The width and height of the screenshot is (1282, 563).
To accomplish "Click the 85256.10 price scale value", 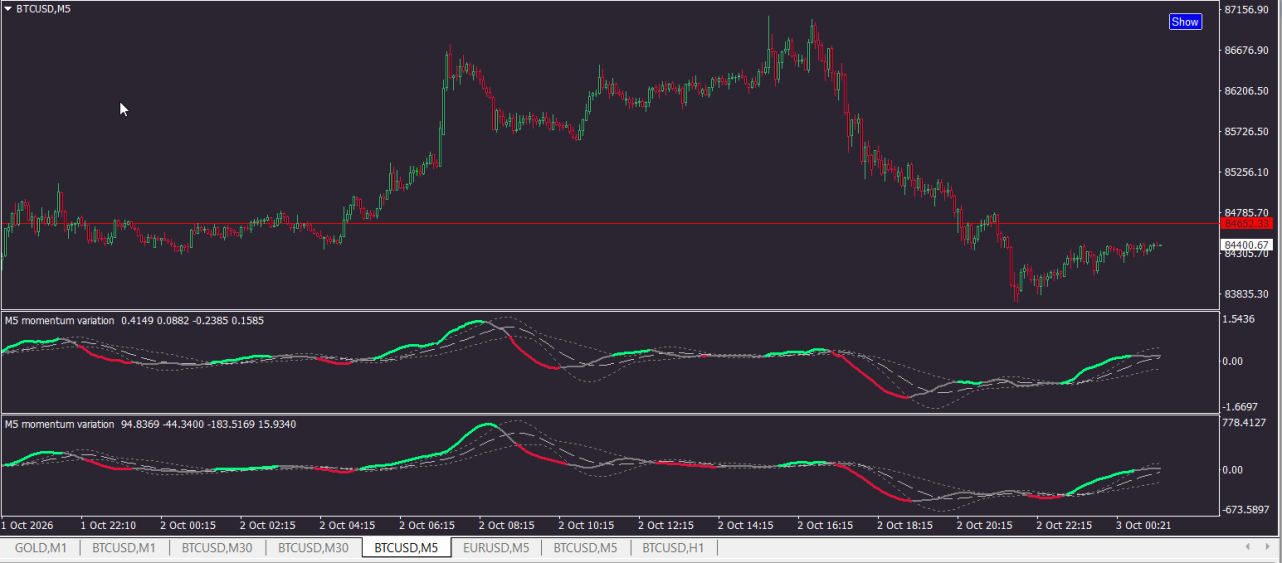I will pos(1247,172).
